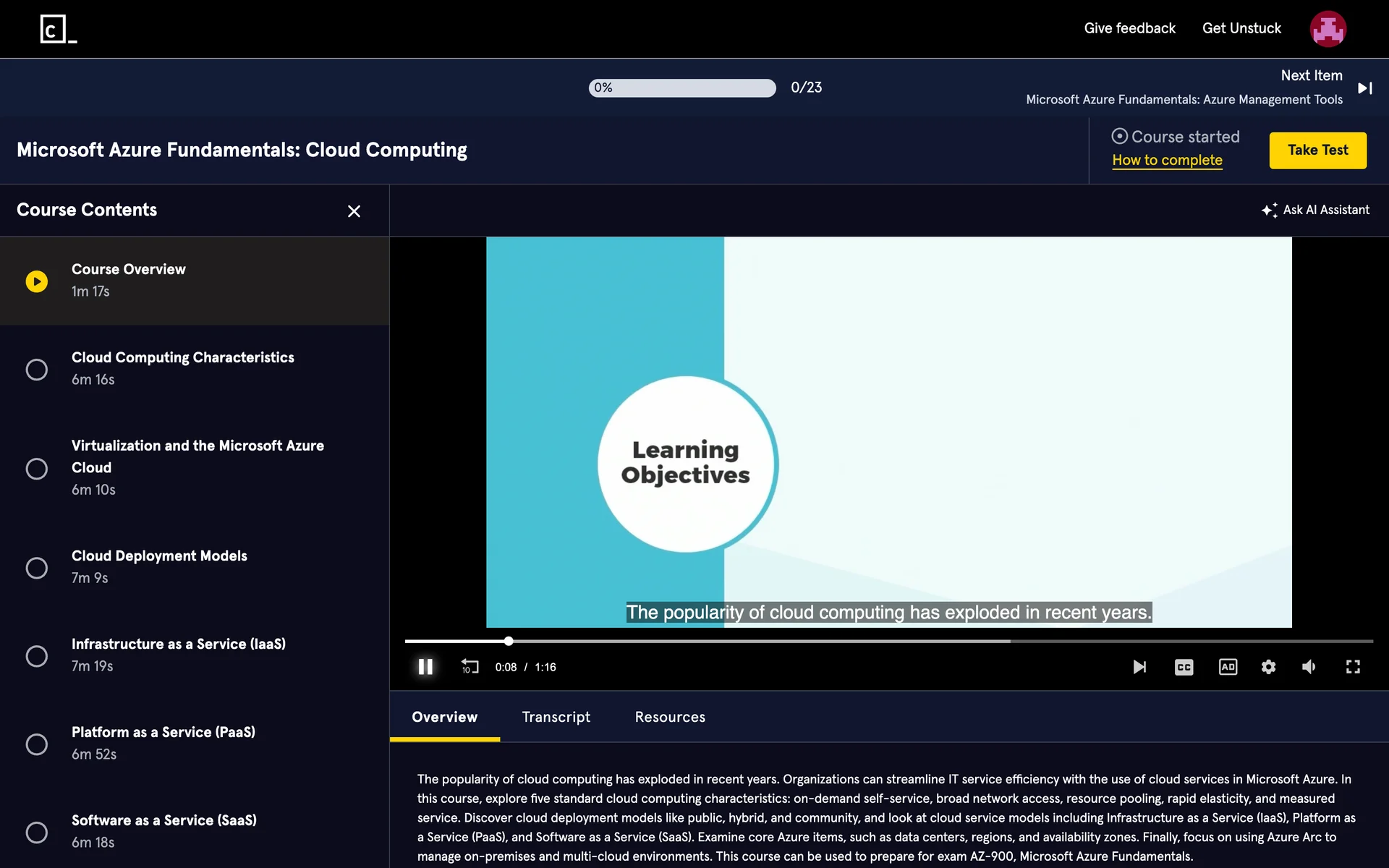
Task: Enter fullscreen video mode
Action: 1353,667
